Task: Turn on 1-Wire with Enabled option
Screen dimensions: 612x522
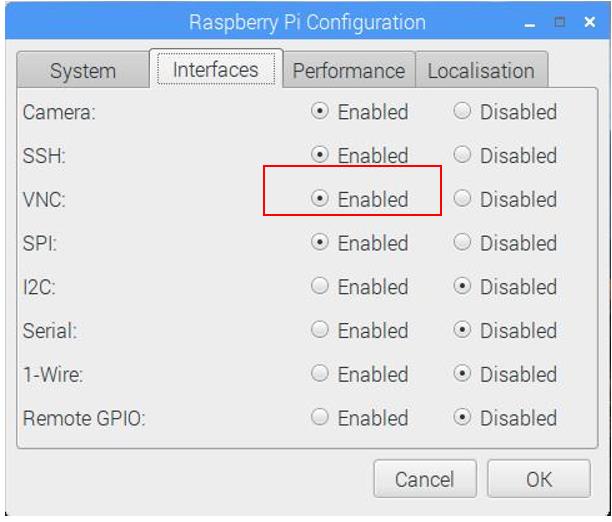Action: (320, 374)
